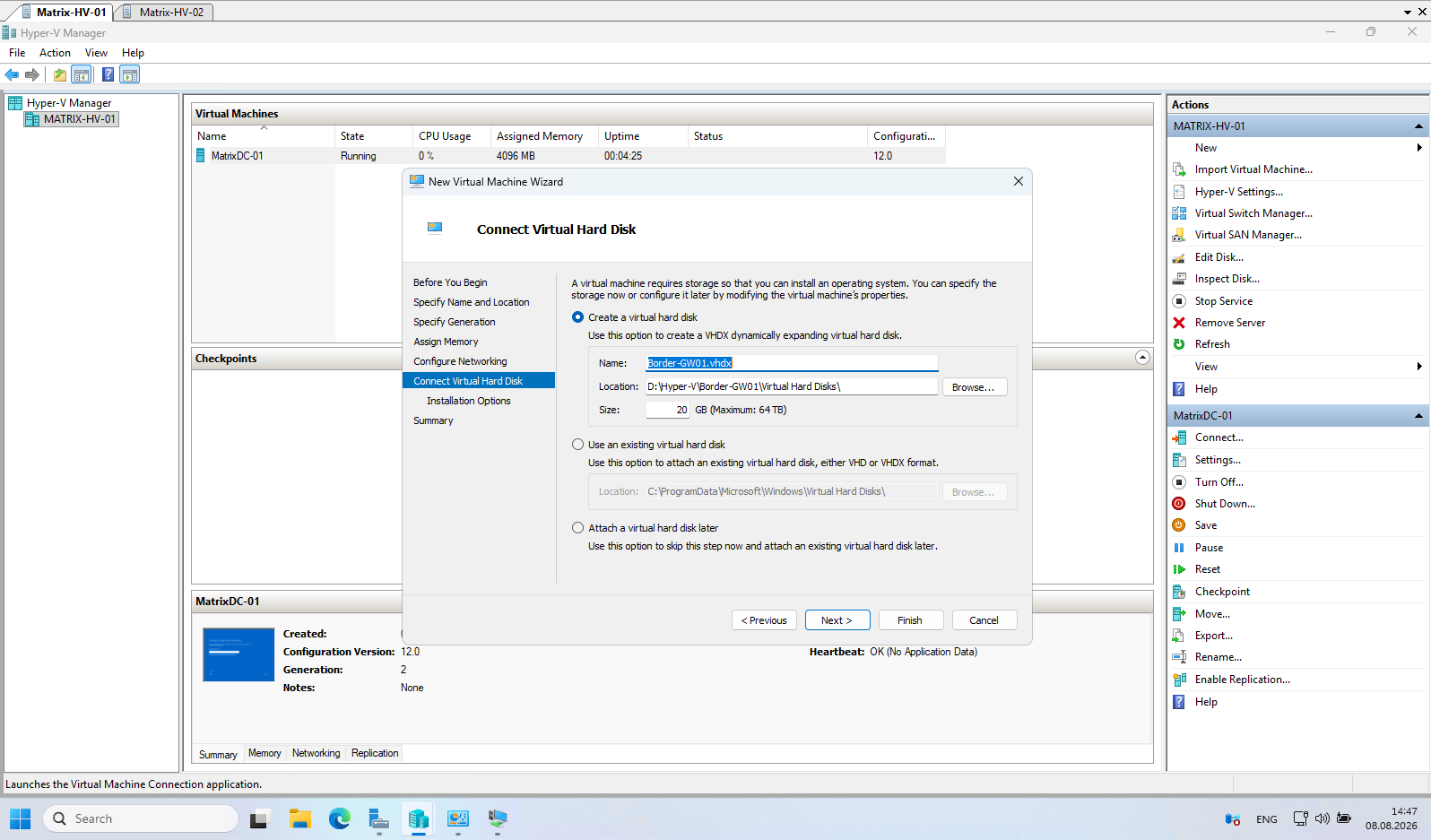Click the disk Size field

[668, 410]
